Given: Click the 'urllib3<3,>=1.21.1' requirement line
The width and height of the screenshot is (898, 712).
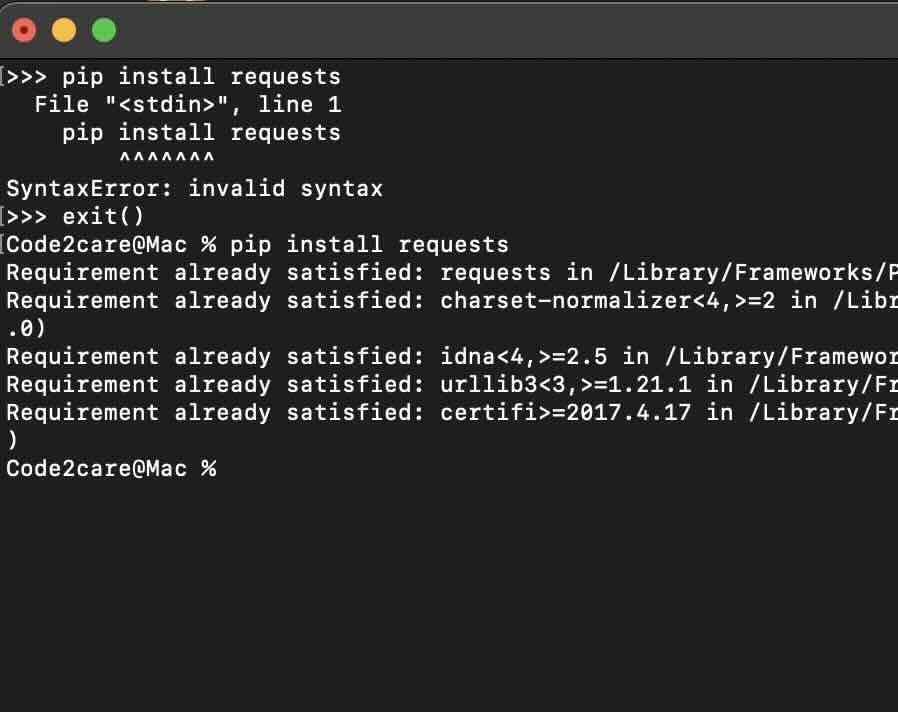Looking at the screenshot, I should pyautogui.click(x=450, y=385).
